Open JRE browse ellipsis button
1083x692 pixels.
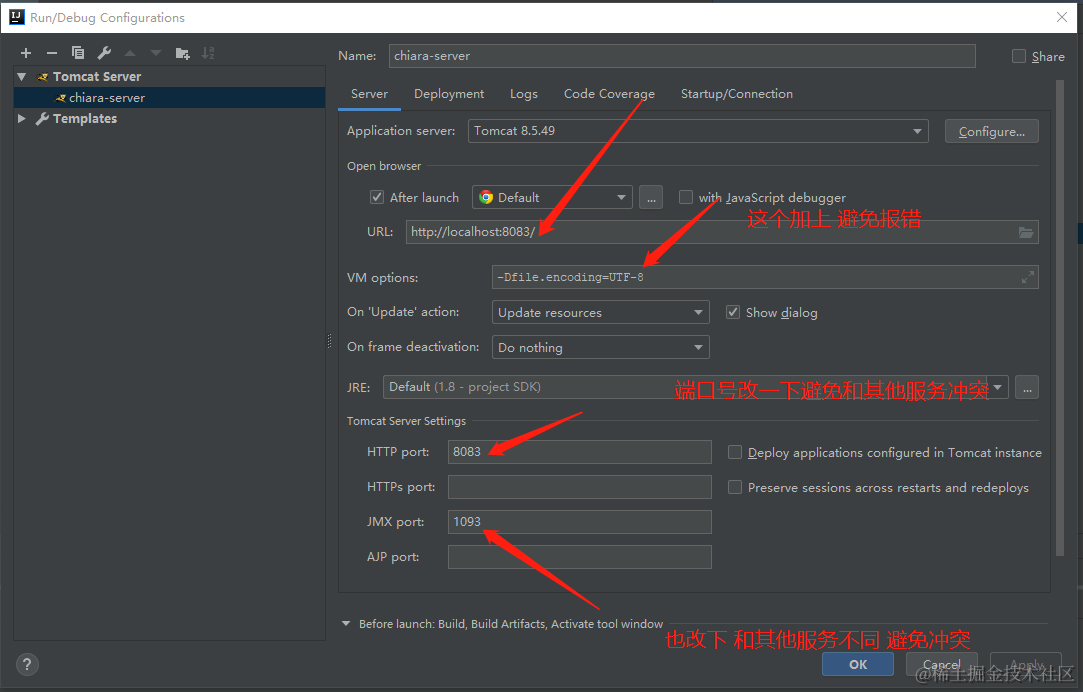tap(1027, 387)
